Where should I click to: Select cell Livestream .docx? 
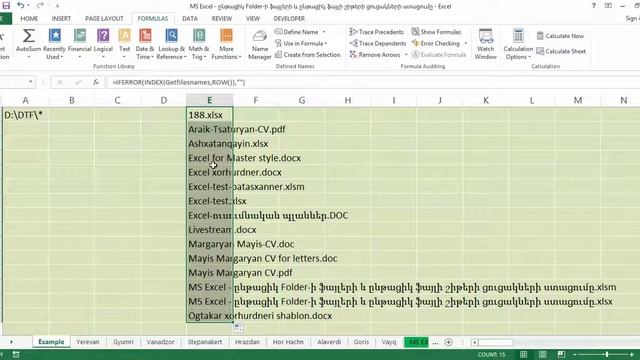(x=209, y=230)
